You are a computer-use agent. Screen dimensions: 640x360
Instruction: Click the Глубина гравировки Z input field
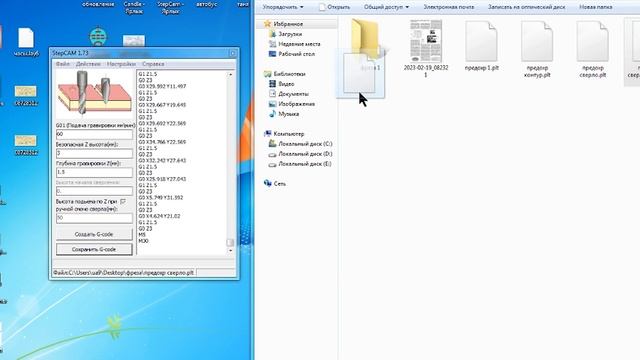click(94, 172)
